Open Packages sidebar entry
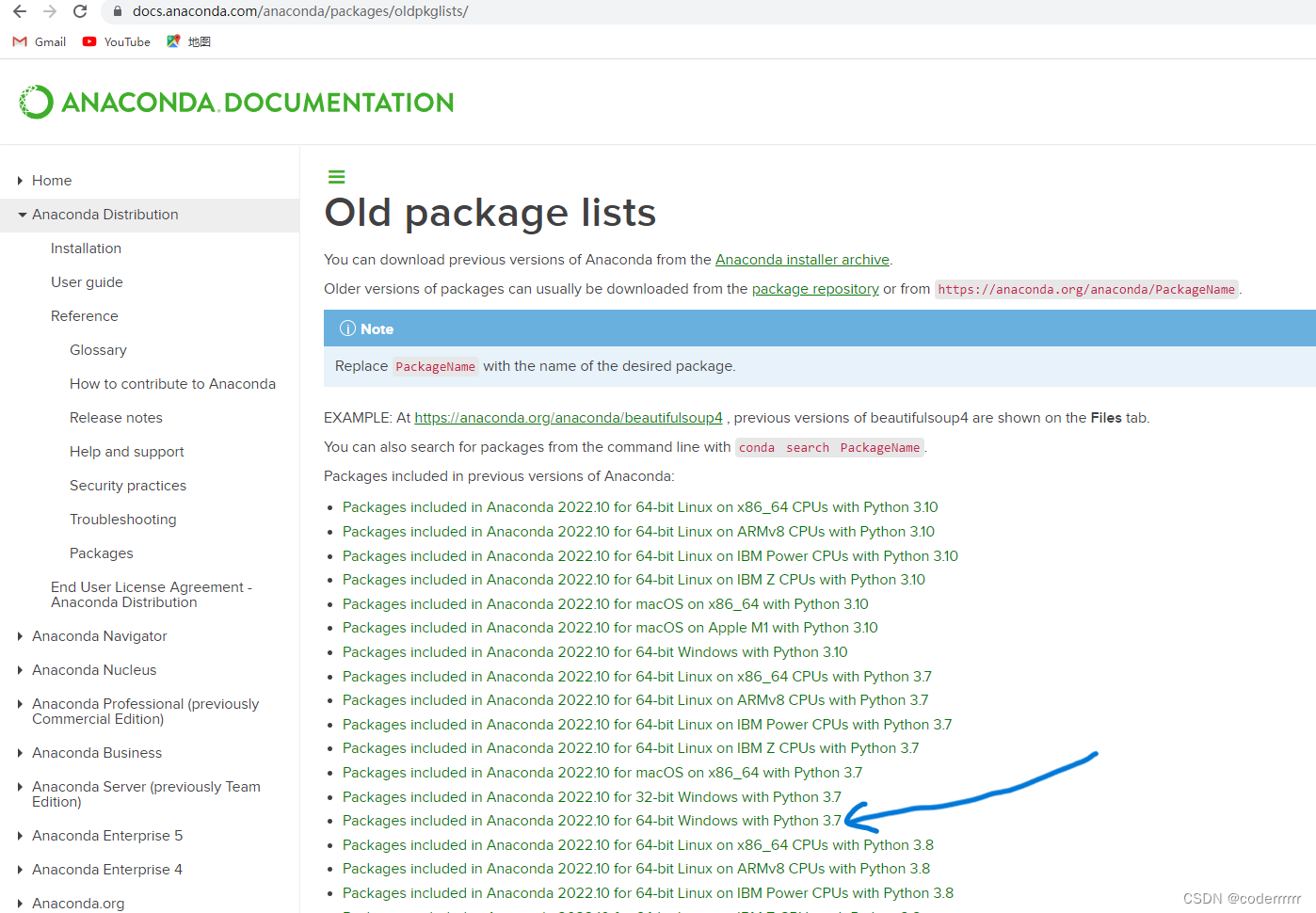 [x=102, y=553]
